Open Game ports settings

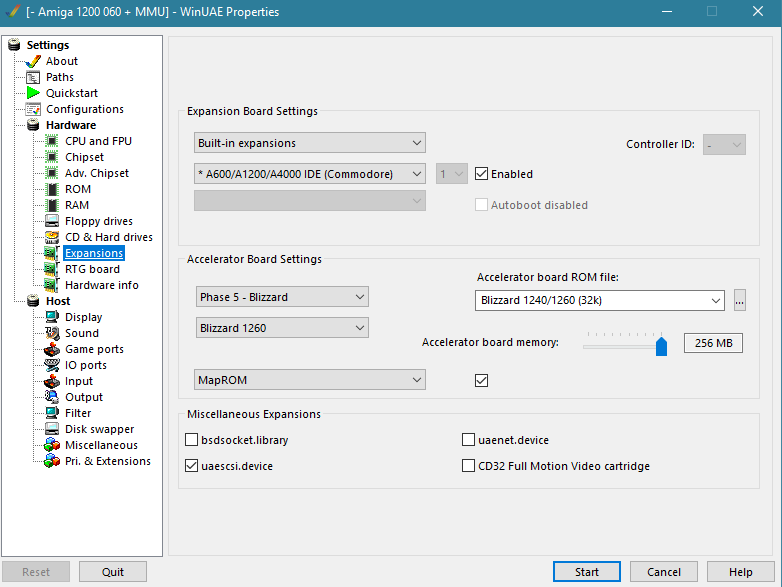[x=94, y=349]
